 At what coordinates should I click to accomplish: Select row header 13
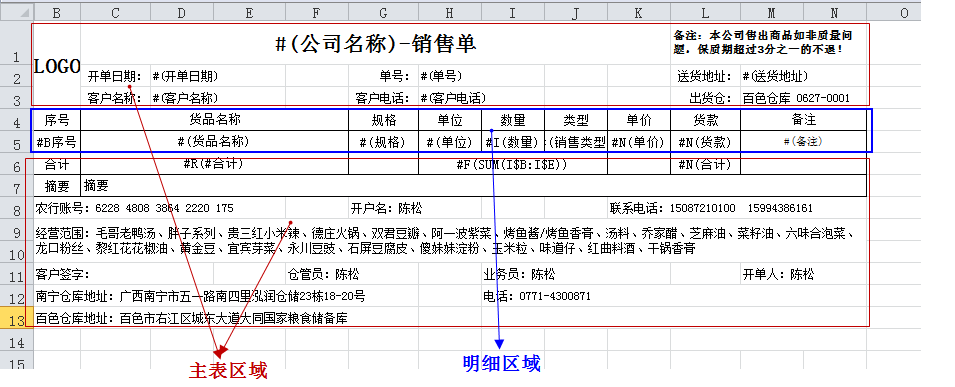[16, 318]
